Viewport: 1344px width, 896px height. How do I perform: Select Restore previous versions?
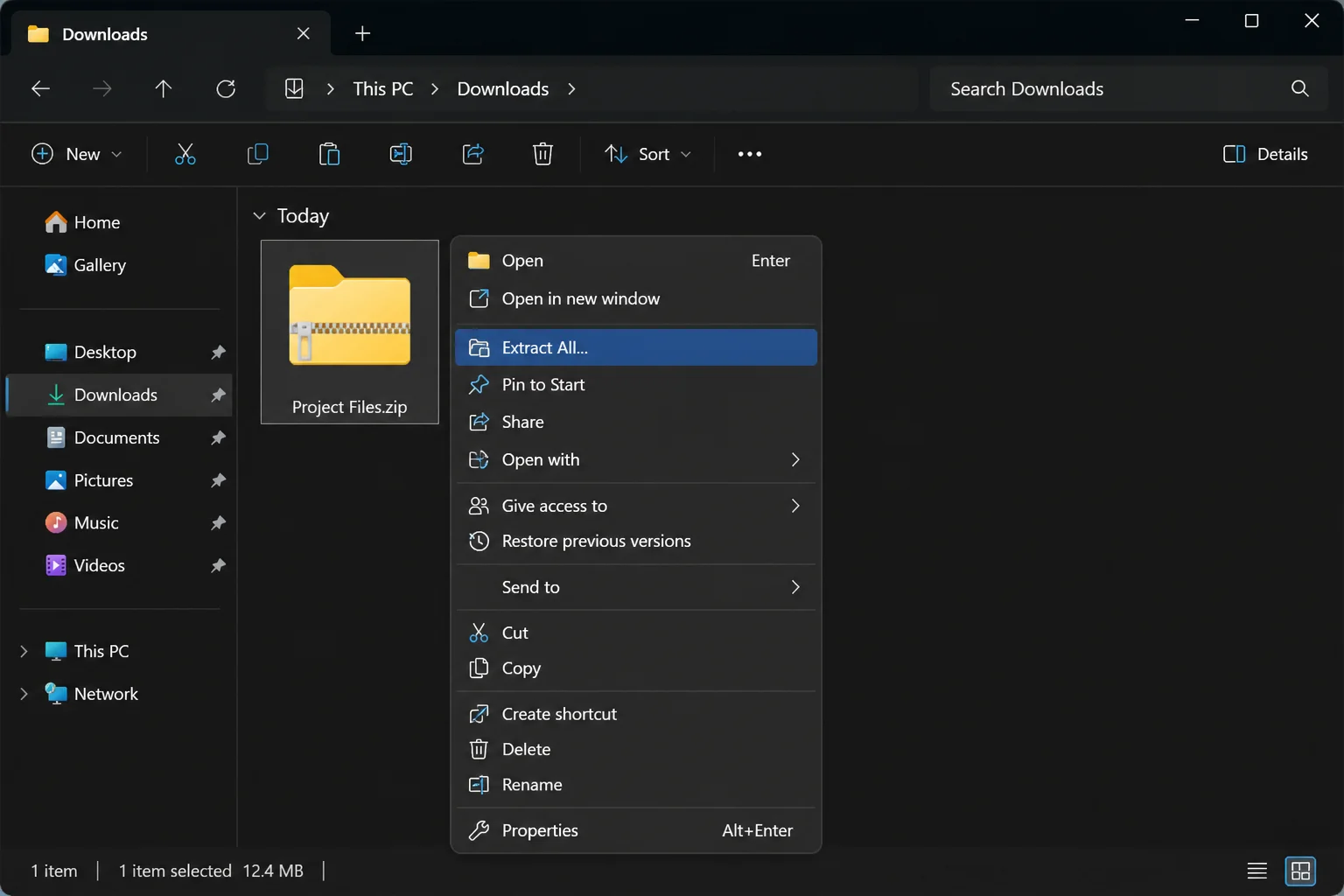(x=636, y=541)
